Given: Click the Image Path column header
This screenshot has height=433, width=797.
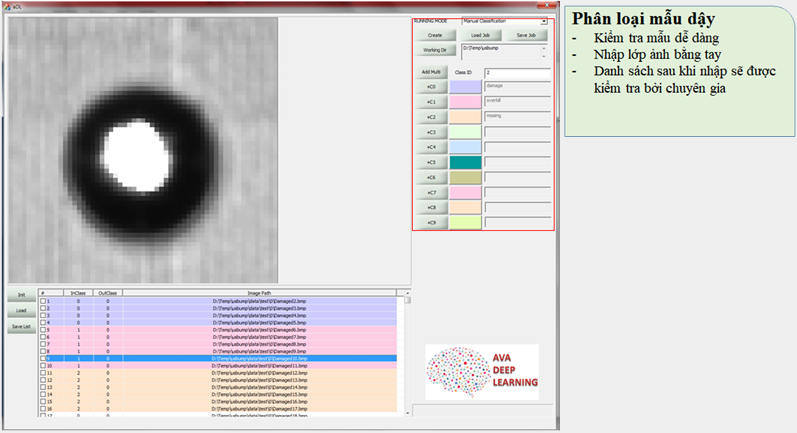Looking at the screenshot, I should [258, 293].
